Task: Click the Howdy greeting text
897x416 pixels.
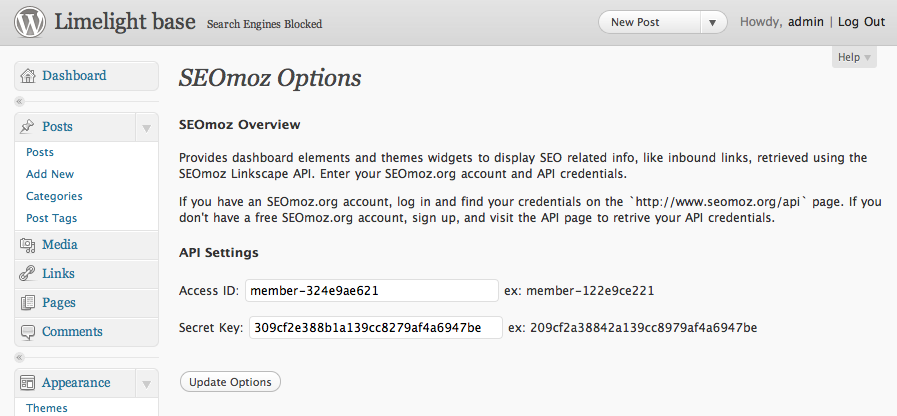Action: [x=761, y=22]
